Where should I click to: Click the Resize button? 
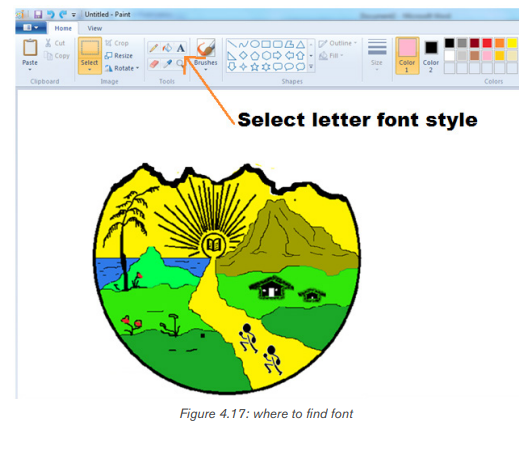tap(119, 56)
